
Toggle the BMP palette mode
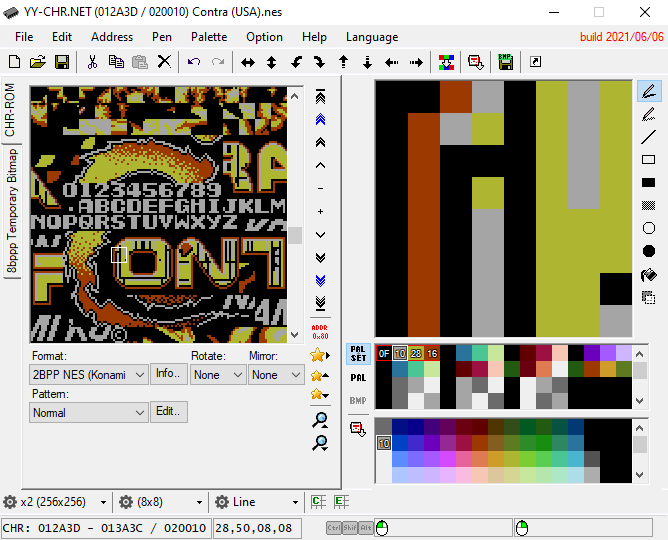pyautogui.click(x=358, y=401)
